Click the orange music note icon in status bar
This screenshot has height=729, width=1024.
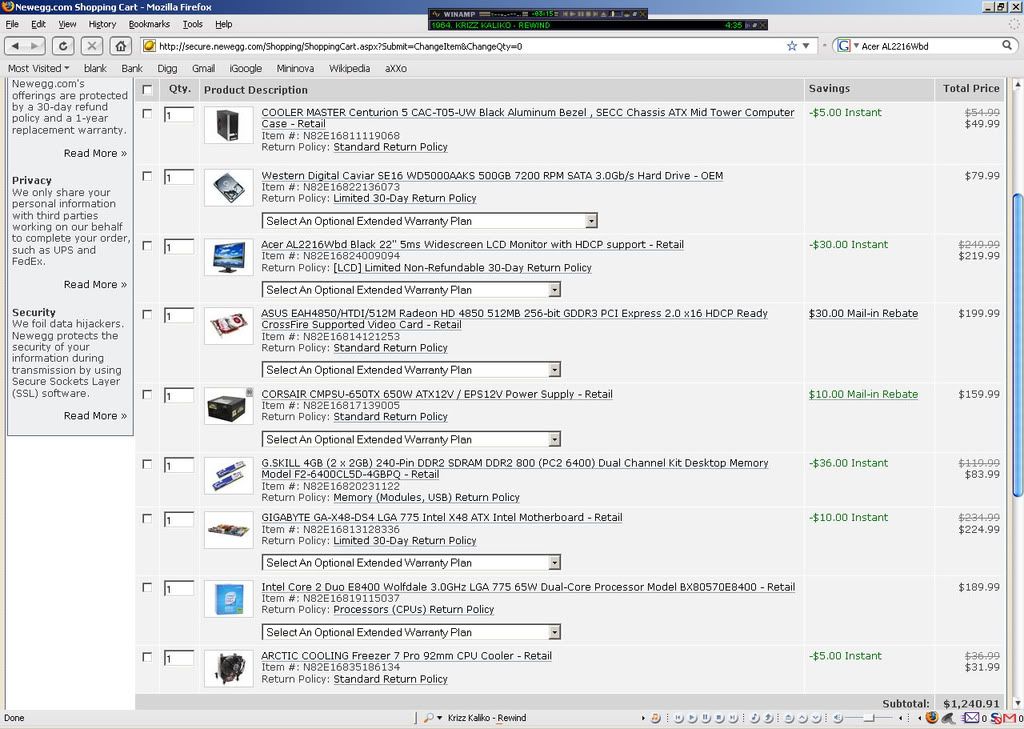[x=656, y=719]
